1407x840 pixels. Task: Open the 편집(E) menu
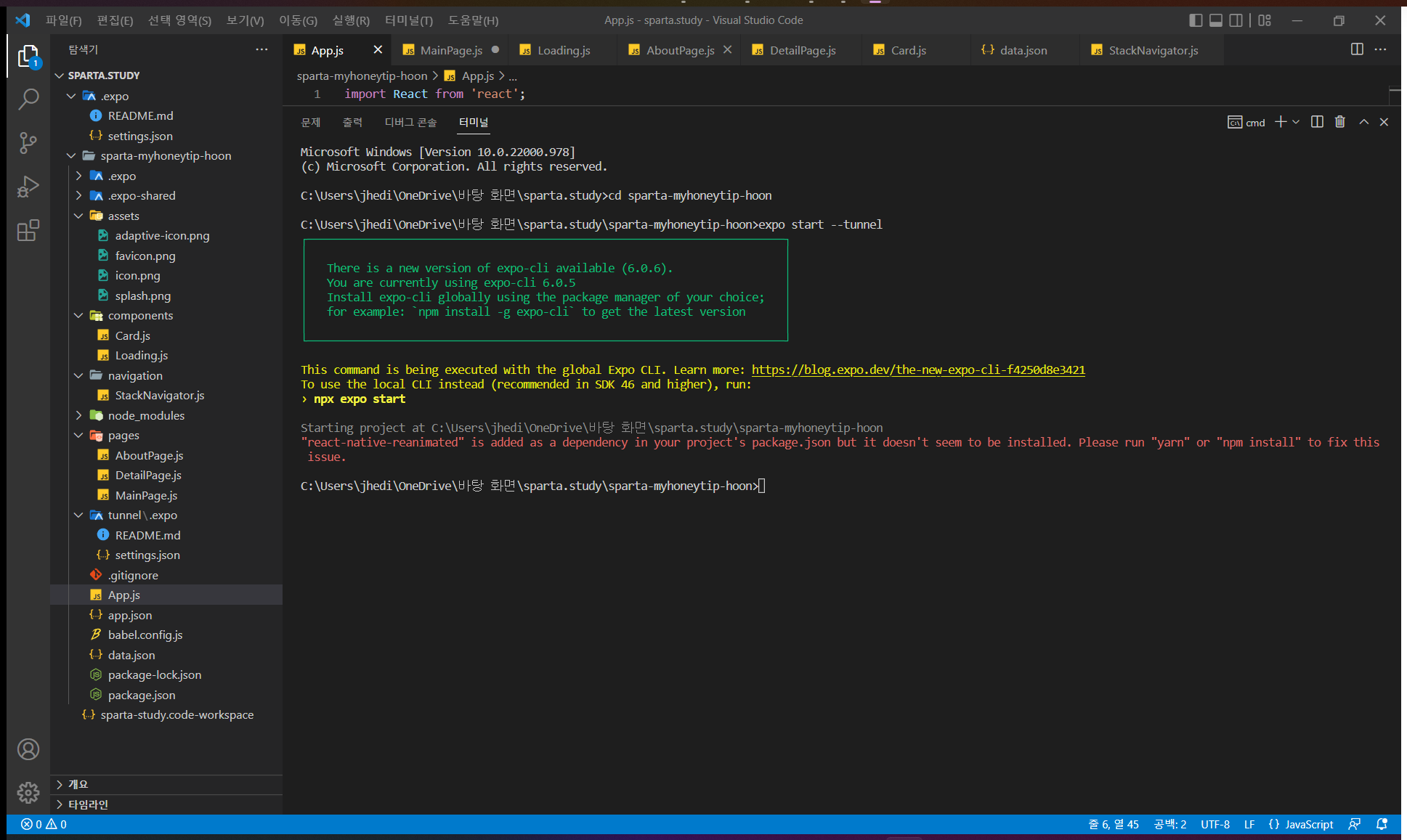coord(115,20)
